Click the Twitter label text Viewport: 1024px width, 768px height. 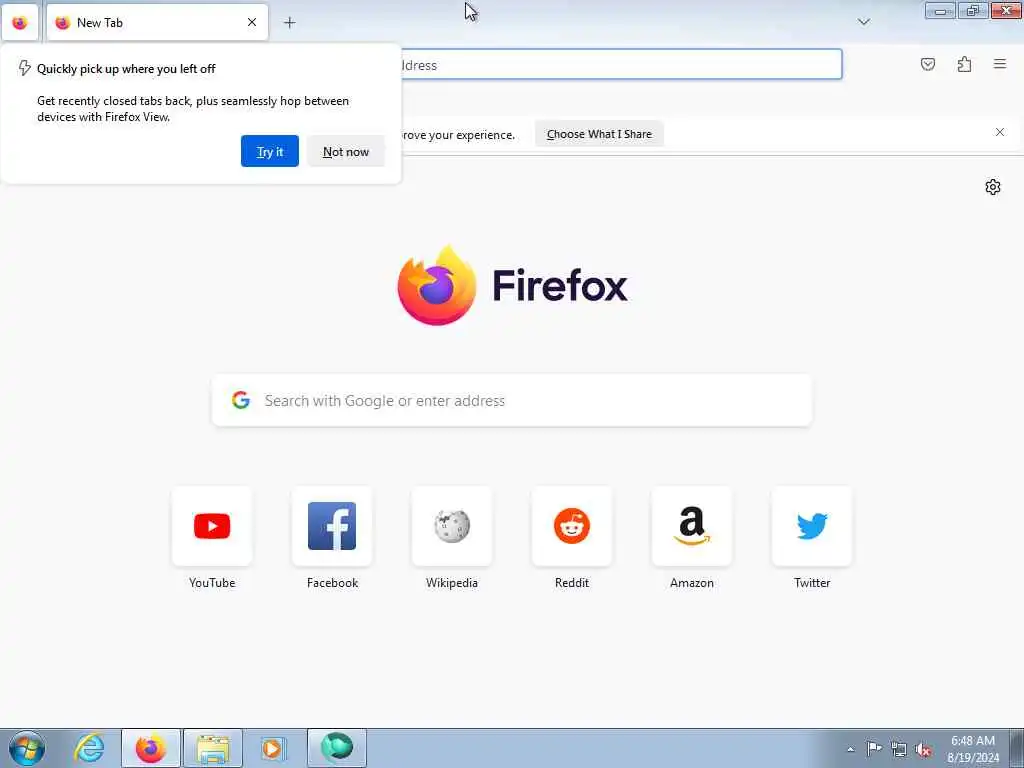[x=812, y=583]
